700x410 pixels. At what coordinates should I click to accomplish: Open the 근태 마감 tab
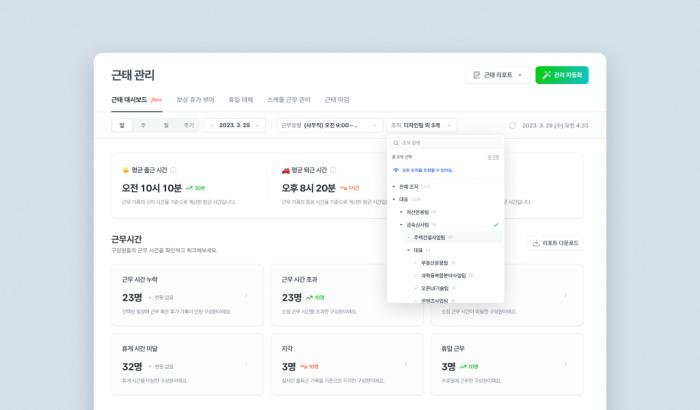click(x=337, y=100)
